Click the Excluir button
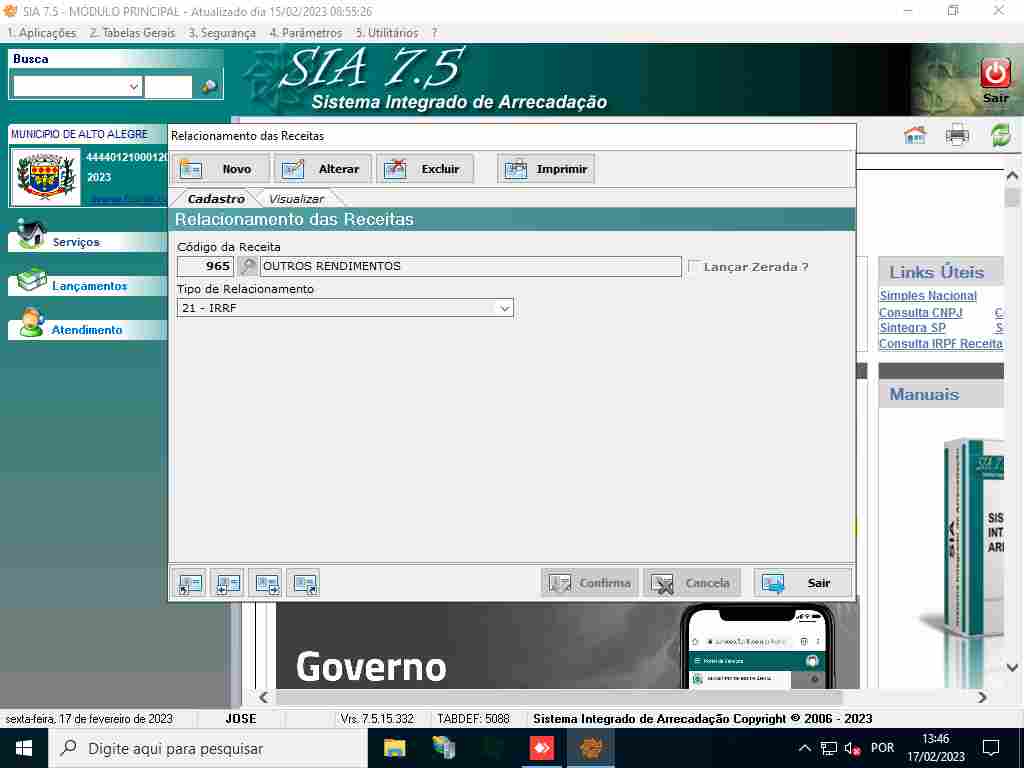The width and height of the screenshot is (1024, 768). pyautogui.click(x=424, y=169)
